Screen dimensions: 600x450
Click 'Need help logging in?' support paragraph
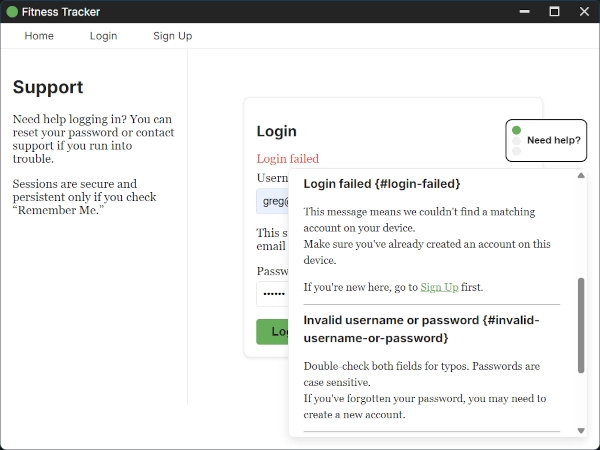click(93, 139)
